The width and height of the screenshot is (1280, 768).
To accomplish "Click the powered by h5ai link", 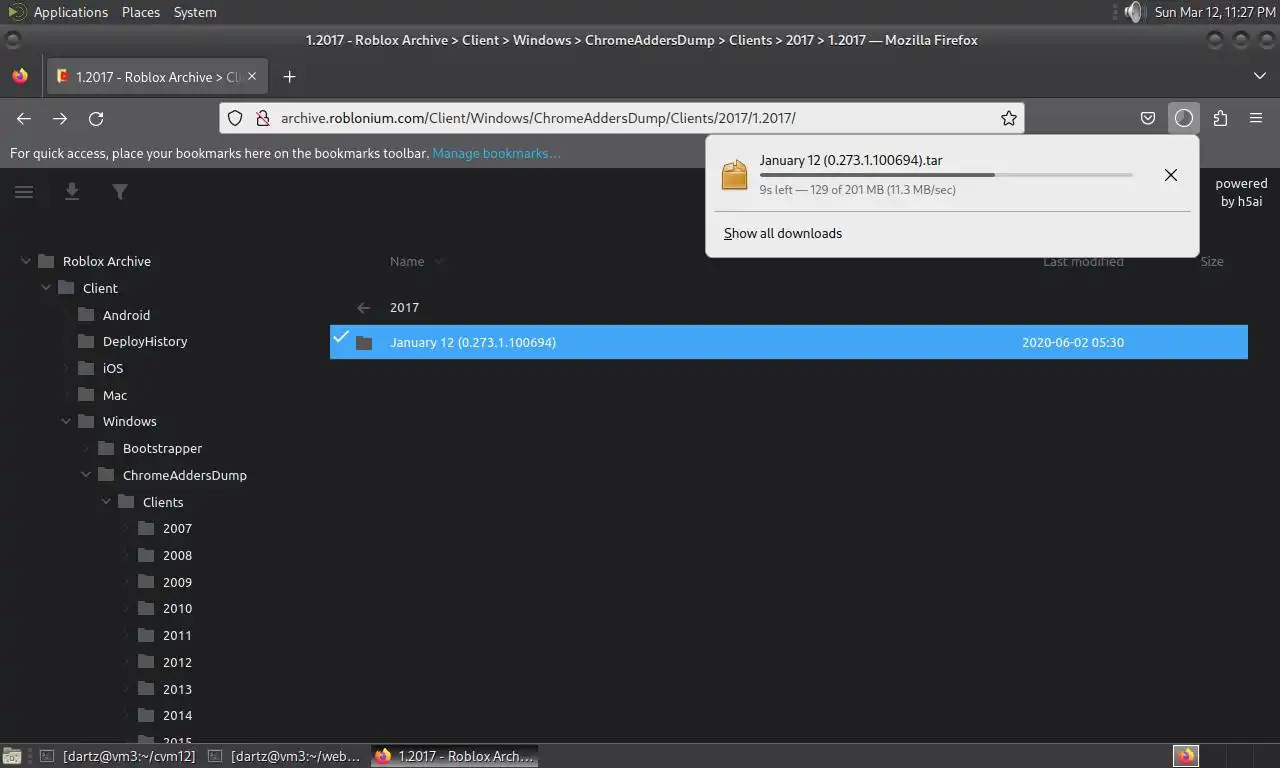I will tap(1241, 192).
